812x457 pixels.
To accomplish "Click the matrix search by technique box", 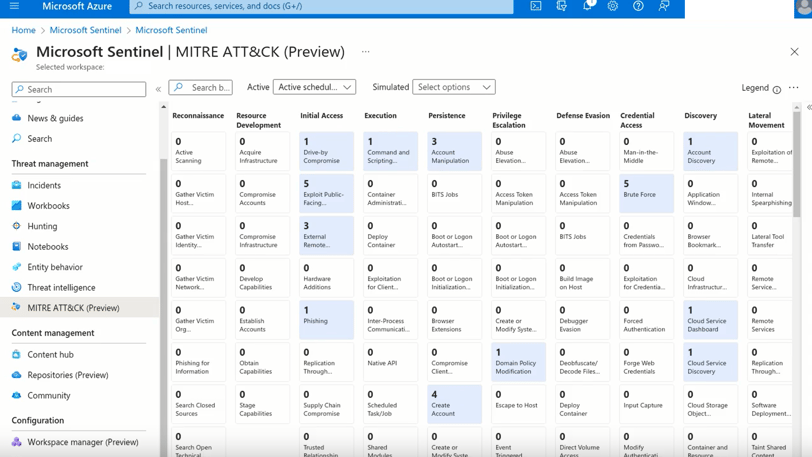I will (200, 87).
